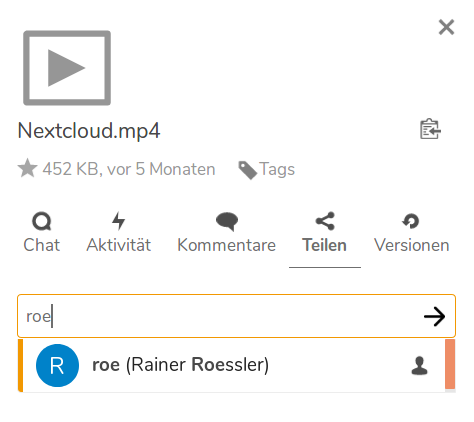The height and width of the screenshot is (422, 474).
Task: Confirm share input with arrow button
Action: [x=434, y=316]
